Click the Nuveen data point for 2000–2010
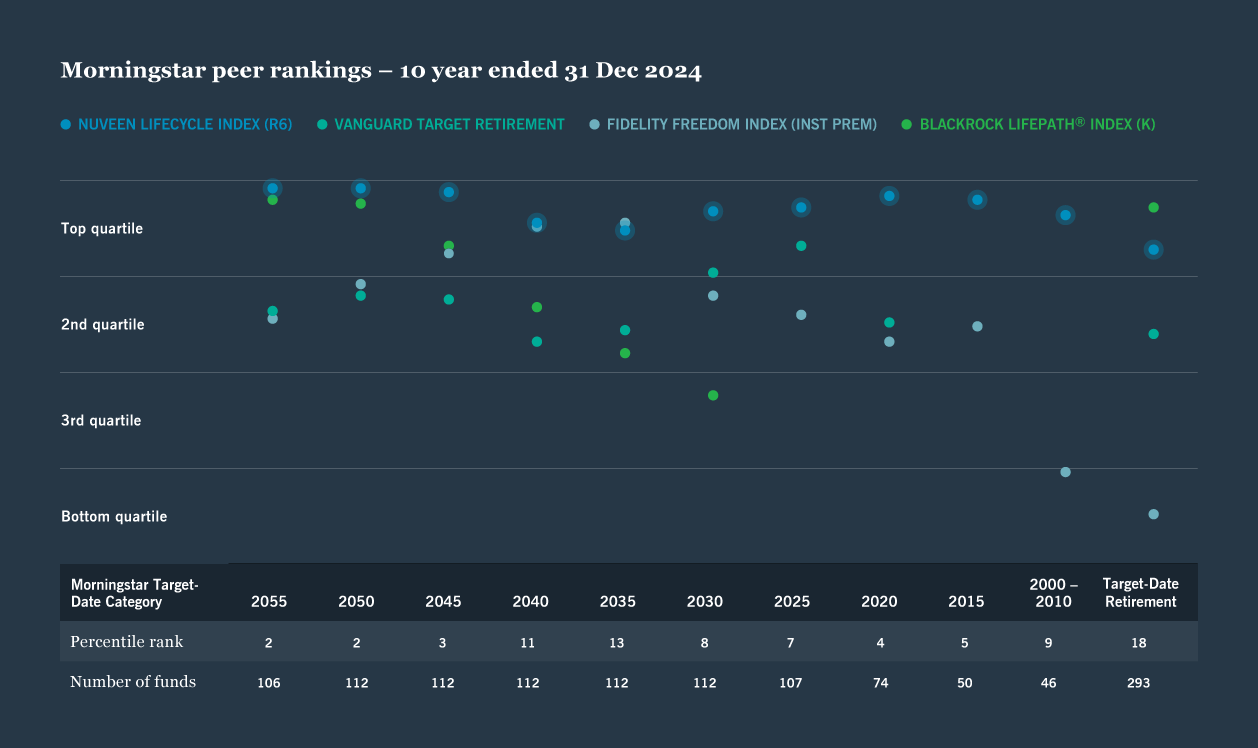1258x748 pixels. pos(1065,215)
